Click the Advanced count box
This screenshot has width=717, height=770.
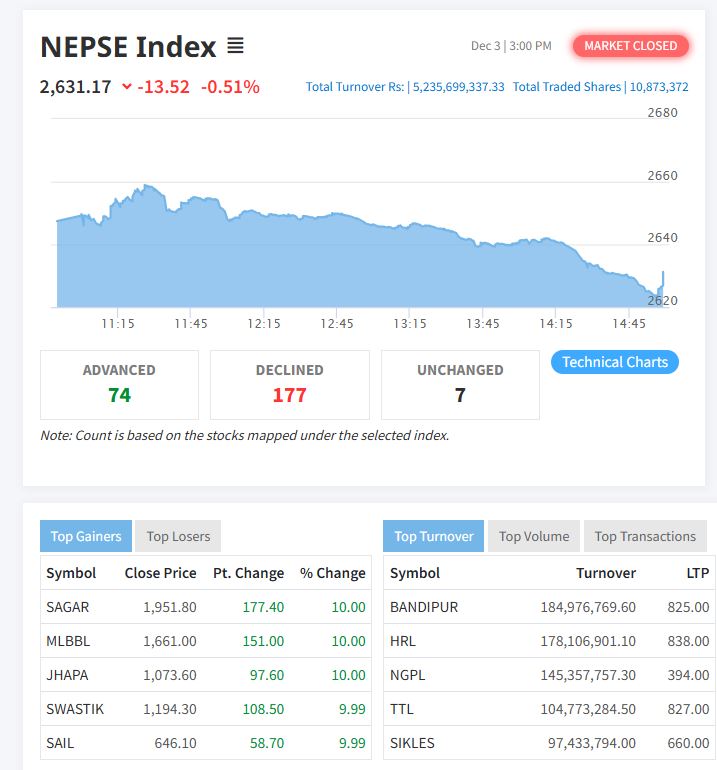119,384
